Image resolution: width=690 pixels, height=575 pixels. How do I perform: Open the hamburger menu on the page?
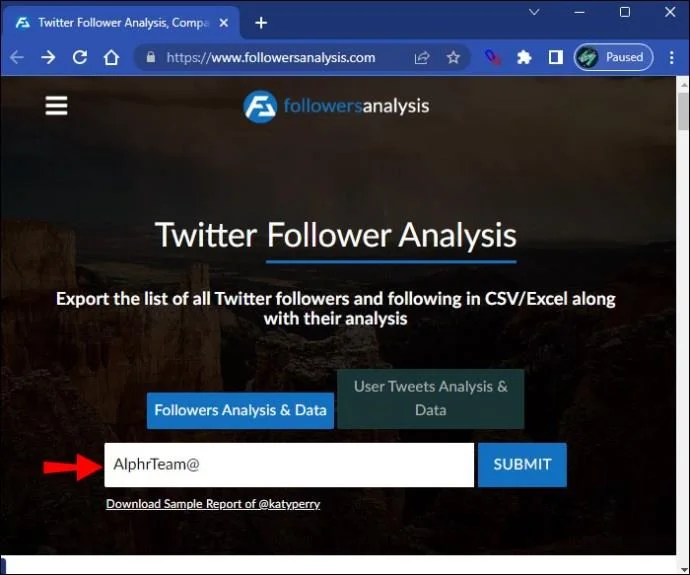tap(56, 106)
